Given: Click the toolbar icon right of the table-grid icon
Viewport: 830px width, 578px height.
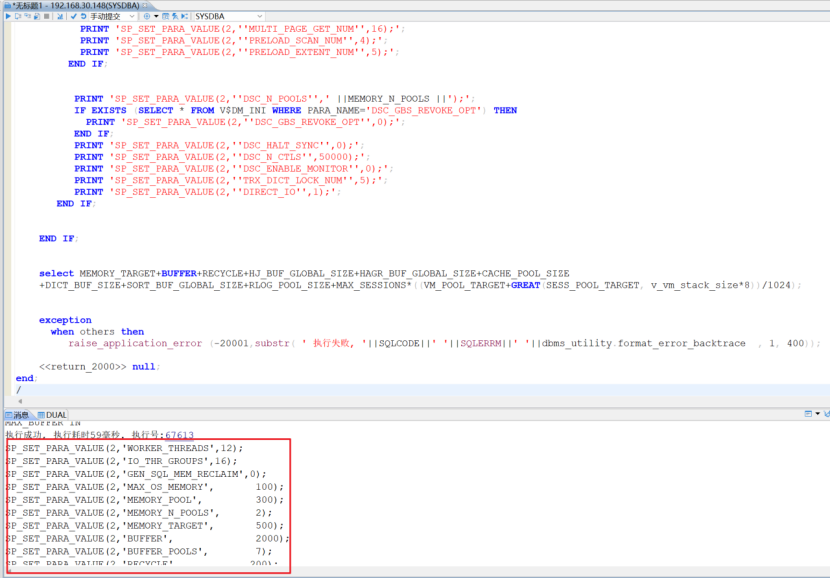Looking at the screenshot, I should 175,16.
